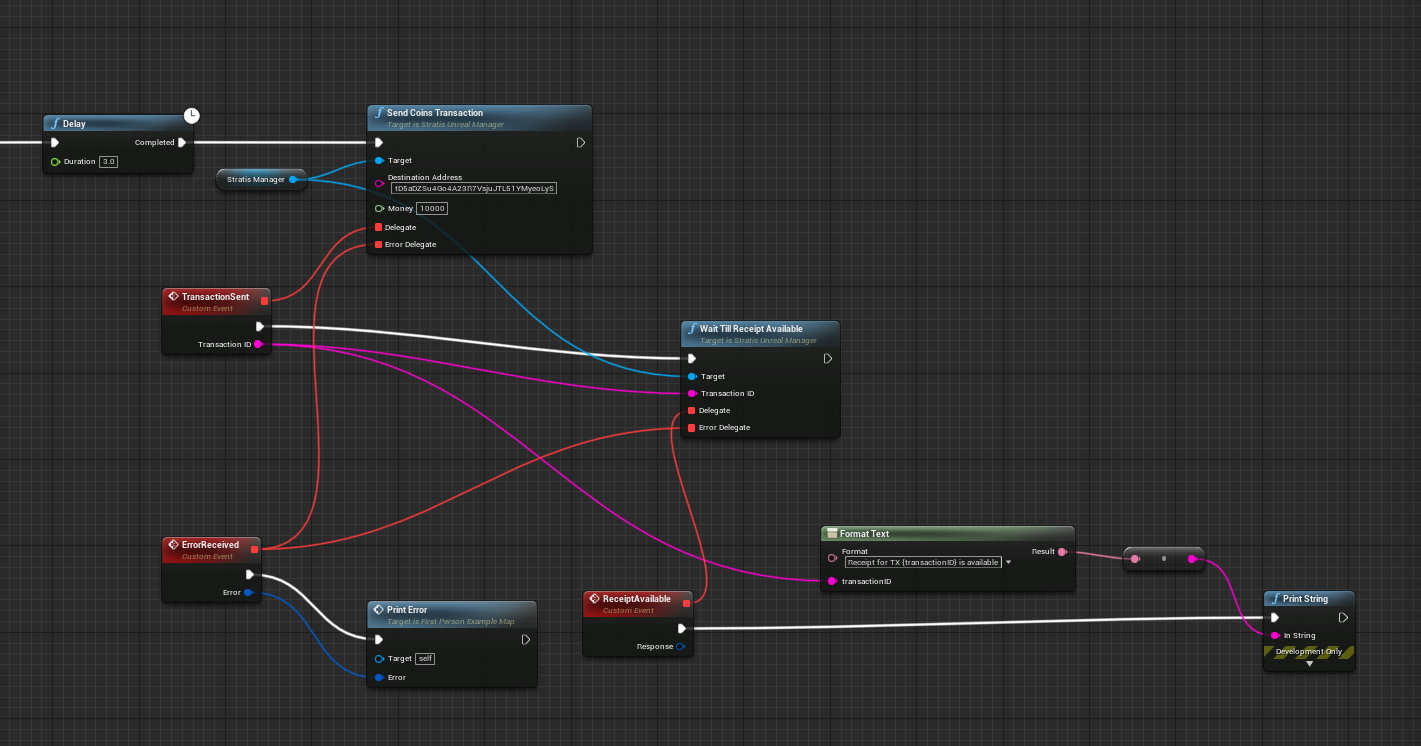Click the conversion node's output pin
Image resolution: width=1421 pixels, height=746 pixels.
coord(1192,559)
